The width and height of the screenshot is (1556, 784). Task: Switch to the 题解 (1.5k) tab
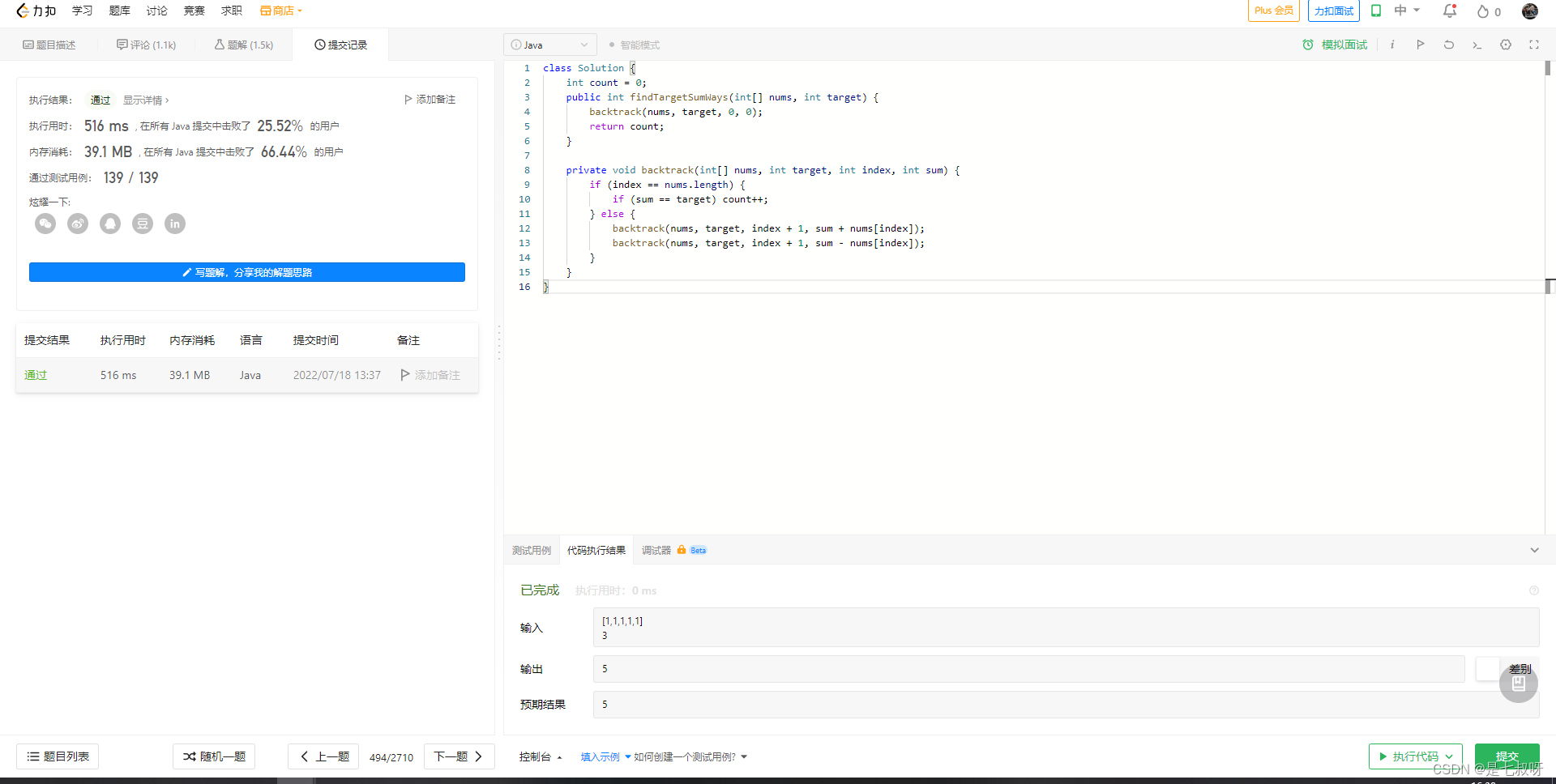point(243,45)
